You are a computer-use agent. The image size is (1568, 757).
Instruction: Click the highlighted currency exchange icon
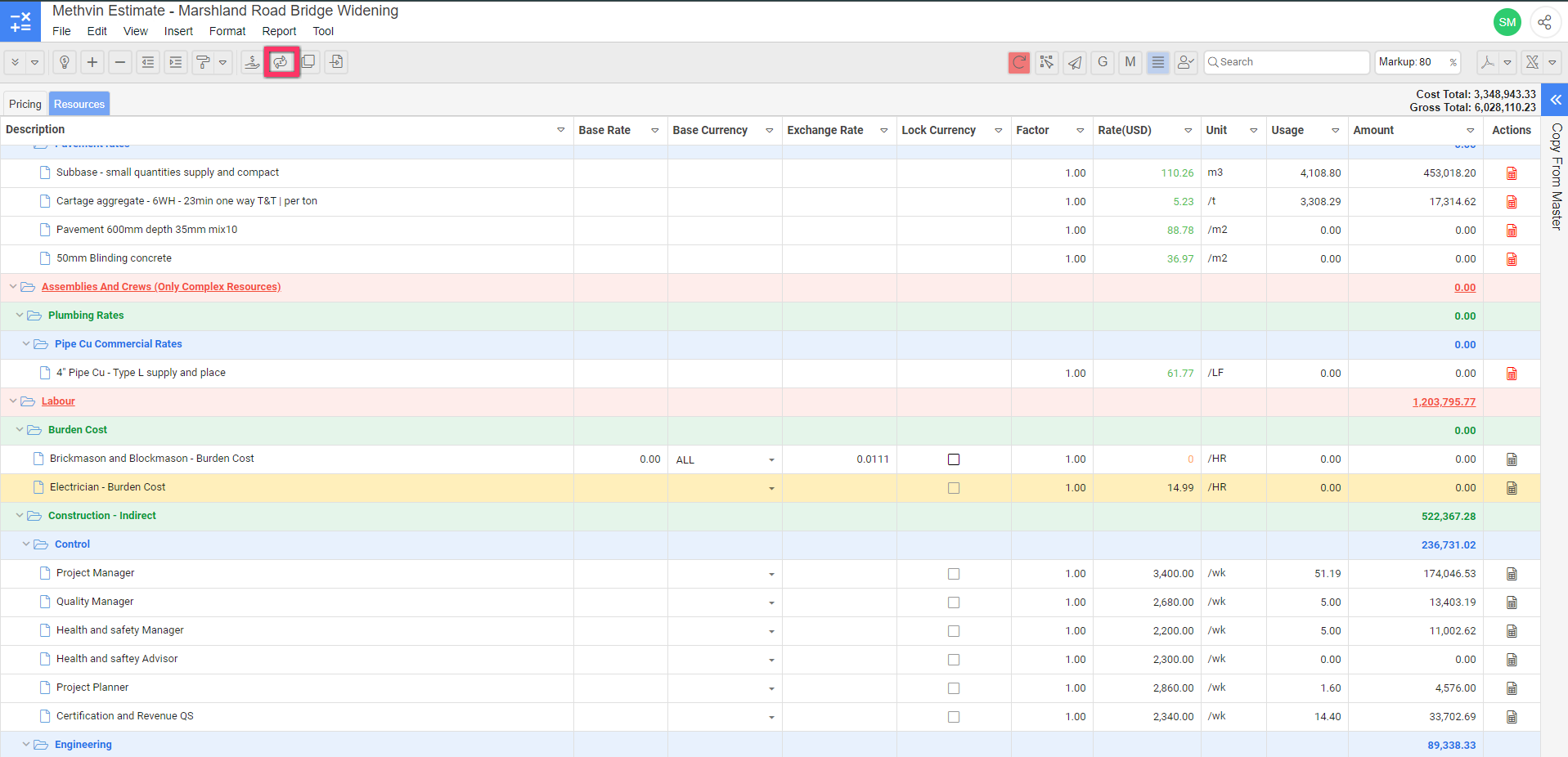tap(281, 62)
